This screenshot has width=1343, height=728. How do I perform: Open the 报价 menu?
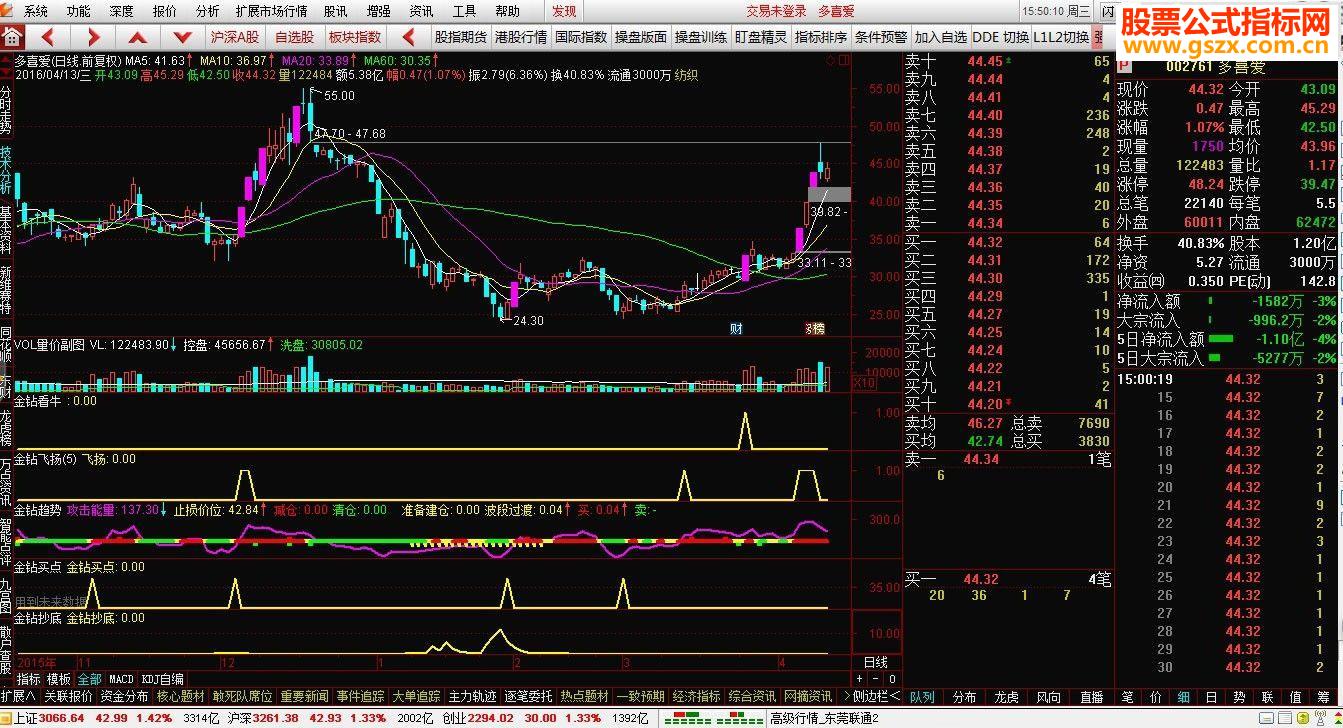pyautogui.click(x=164, y=11)
